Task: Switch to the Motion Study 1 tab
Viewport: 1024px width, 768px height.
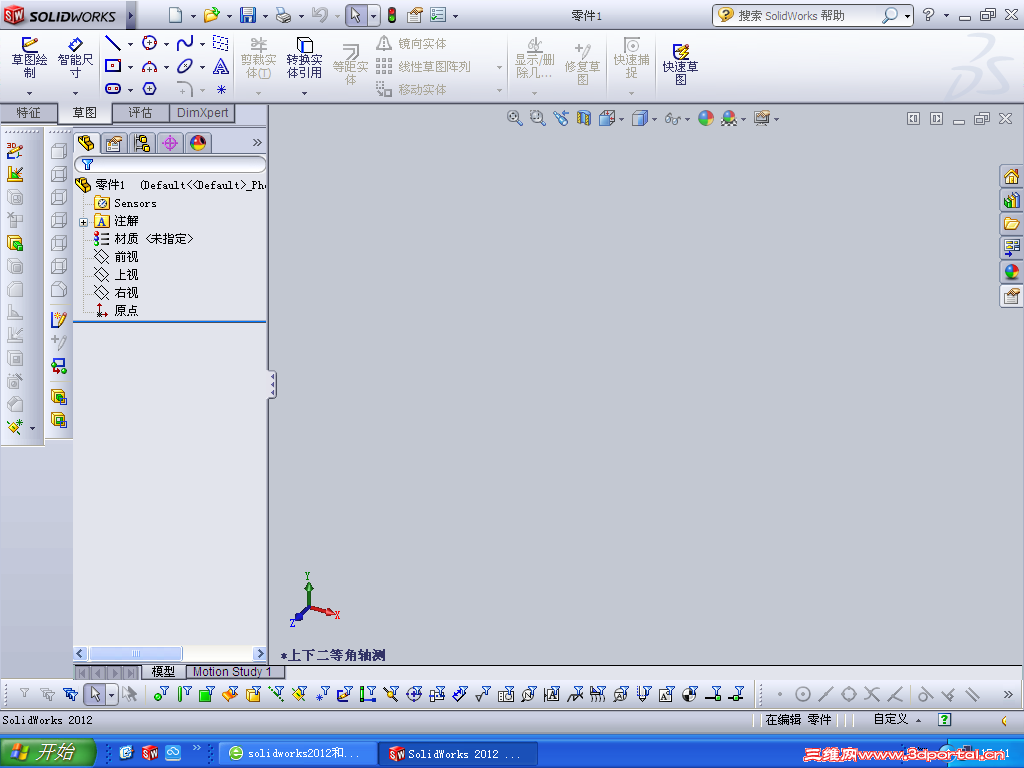Action: [x=232, y=671]
